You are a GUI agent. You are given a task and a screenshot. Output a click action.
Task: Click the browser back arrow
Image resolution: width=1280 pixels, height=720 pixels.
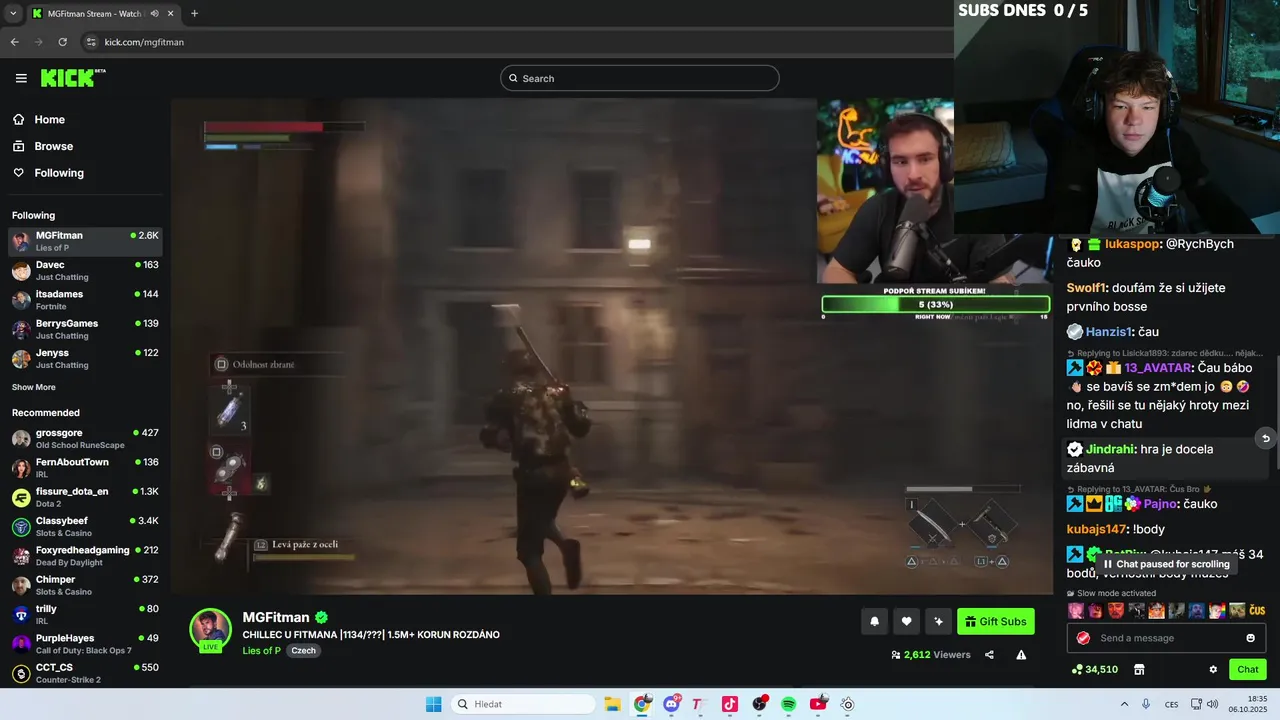pos(14,42)
